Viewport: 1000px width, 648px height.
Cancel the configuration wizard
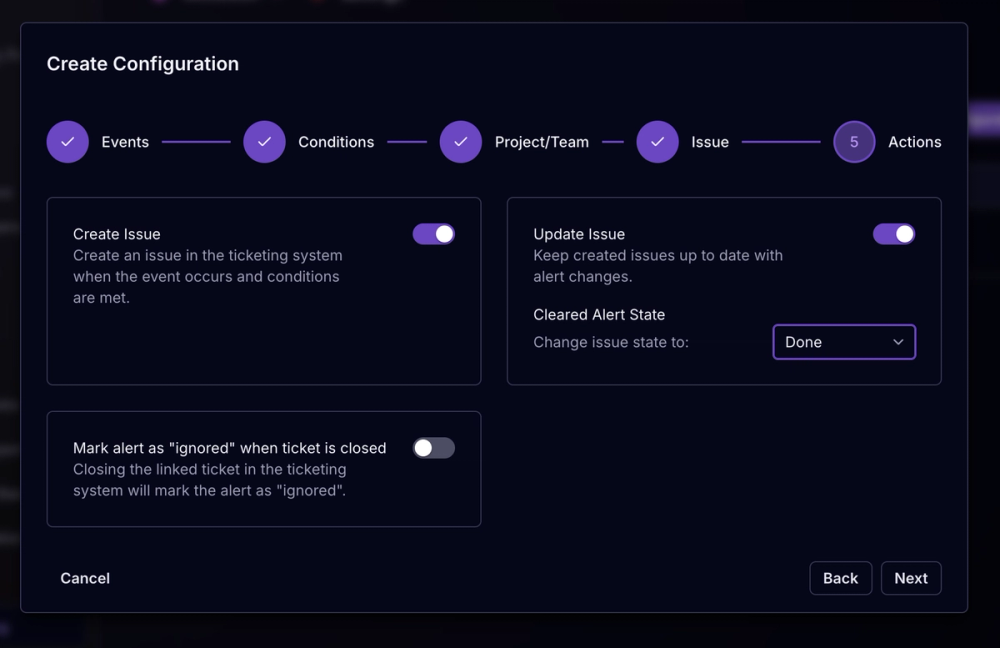(85, 578)
